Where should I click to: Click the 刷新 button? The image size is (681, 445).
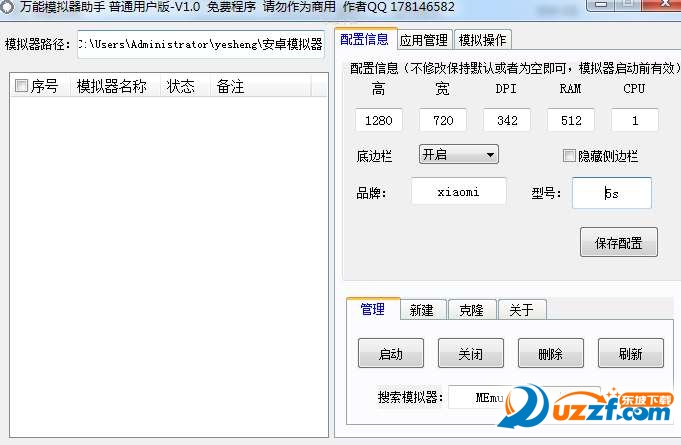coord(630,353)
